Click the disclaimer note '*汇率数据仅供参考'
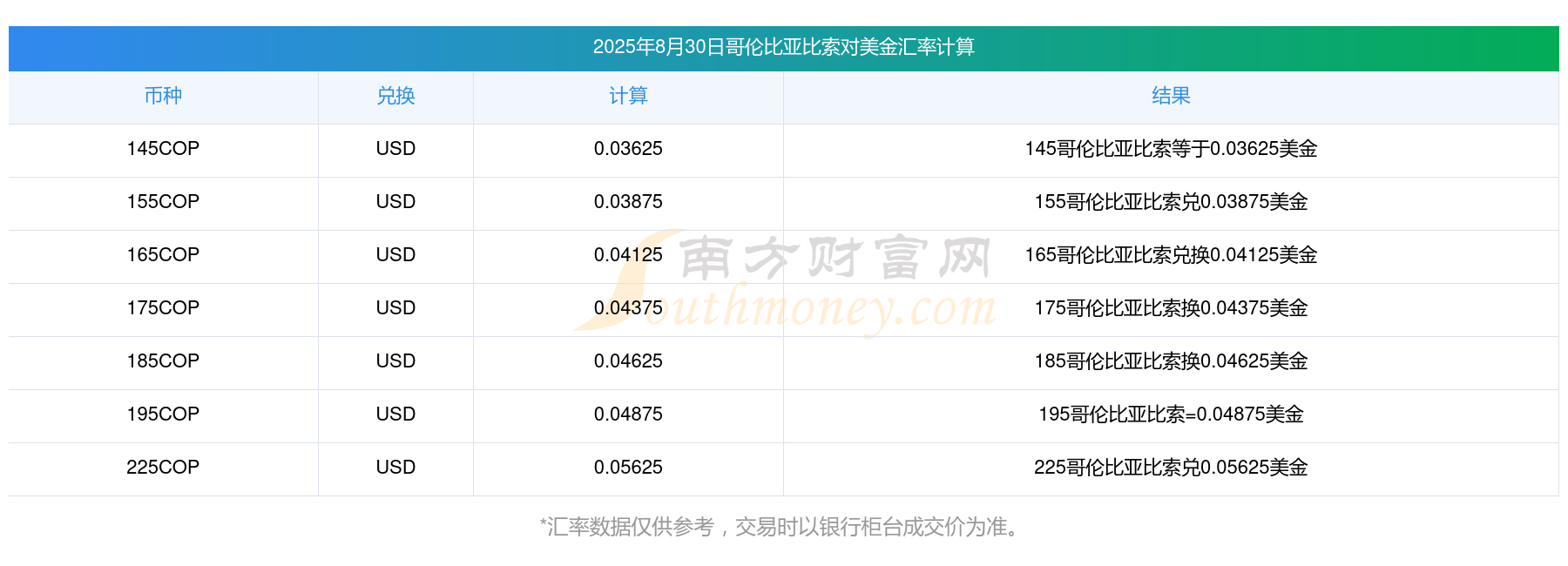This screenshot has width=1568, height=566. [627, 527]
